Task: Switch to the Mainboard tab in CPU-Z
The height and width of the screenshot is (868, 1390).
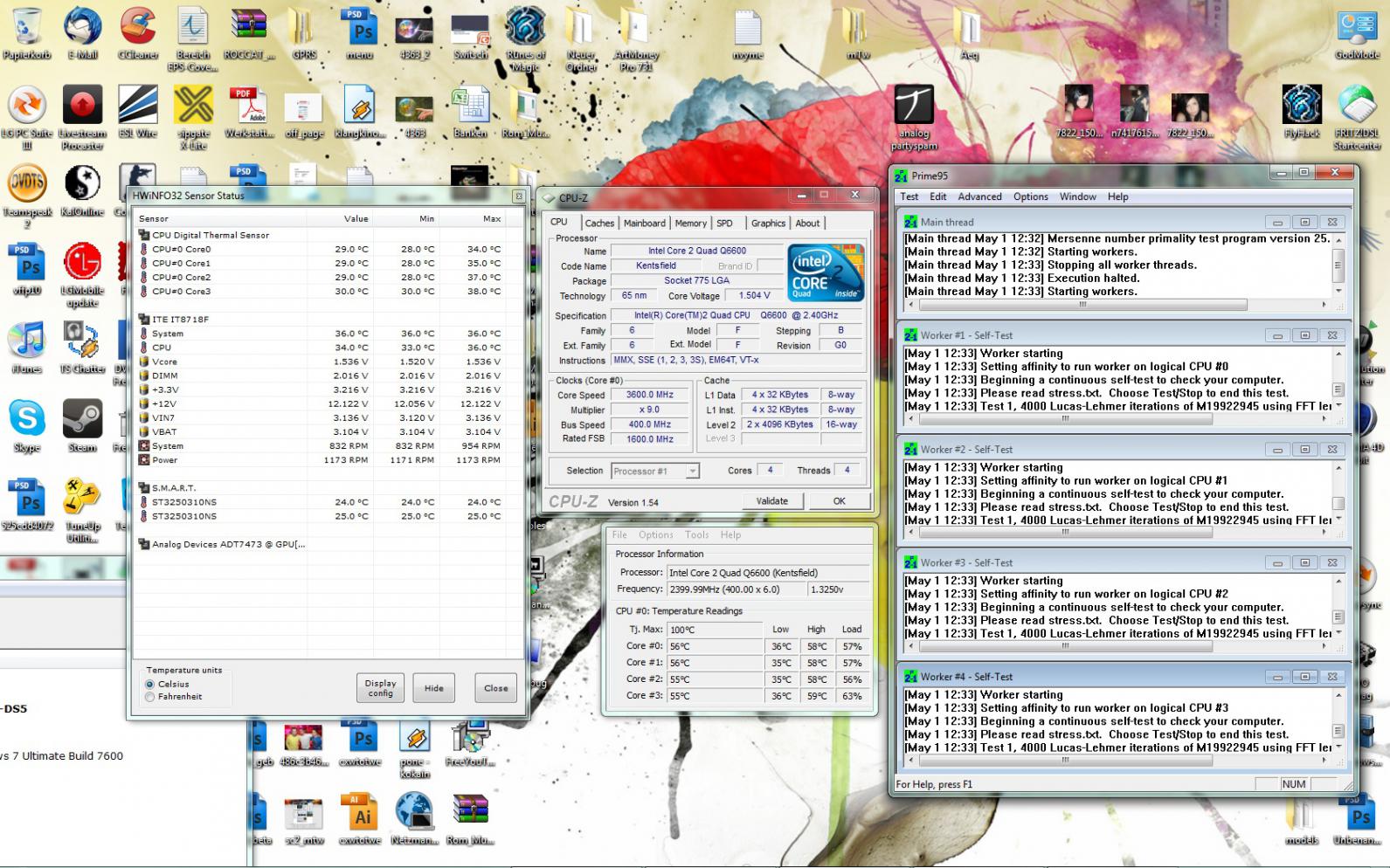Action: click(645, 223)
